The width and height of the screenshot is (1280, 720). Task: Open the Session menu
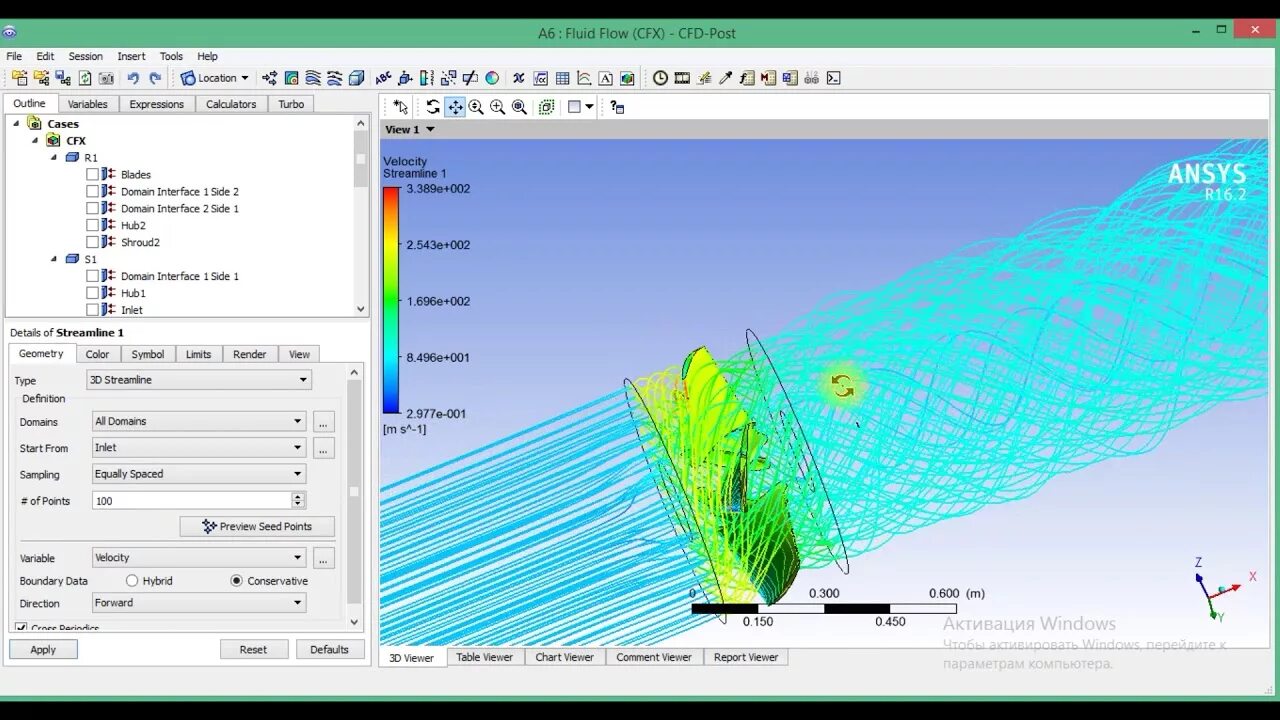tap(85, 57)
